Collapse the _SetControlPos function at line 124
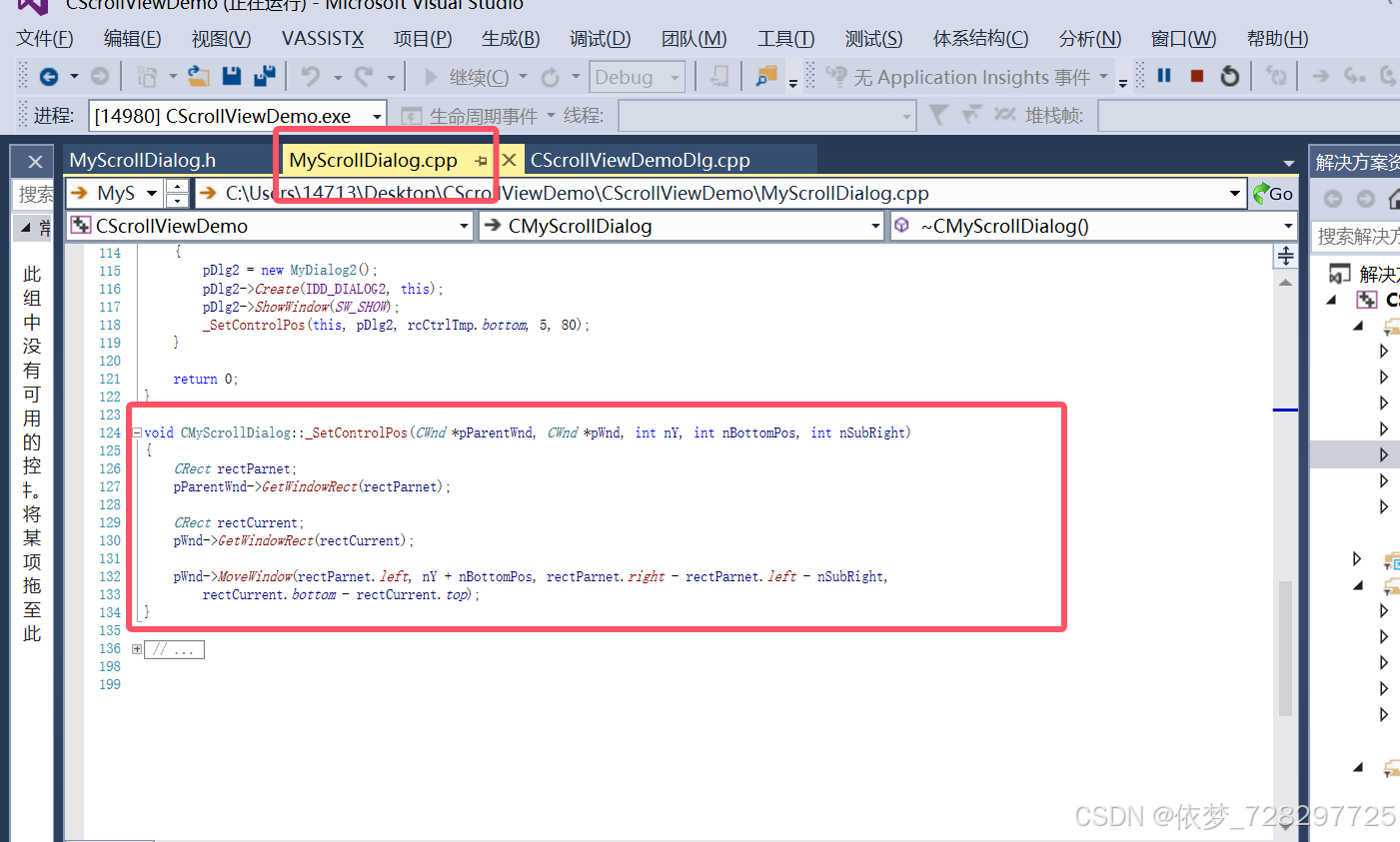Viewport: 1400px width, 842px height. click(x=137, y=433)
